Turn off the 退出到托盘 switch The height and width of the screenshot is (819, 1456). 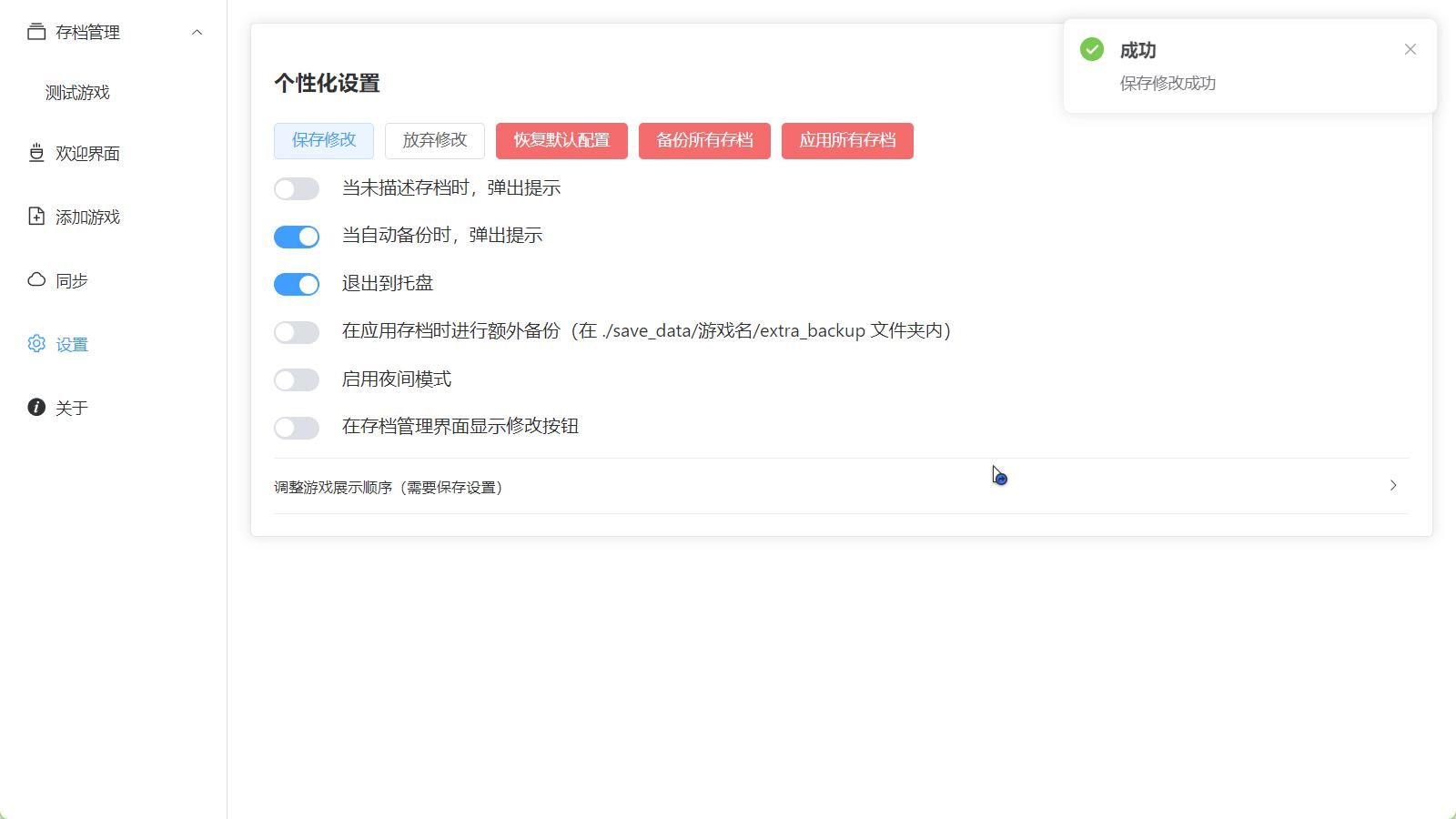(x=296, y=284)
